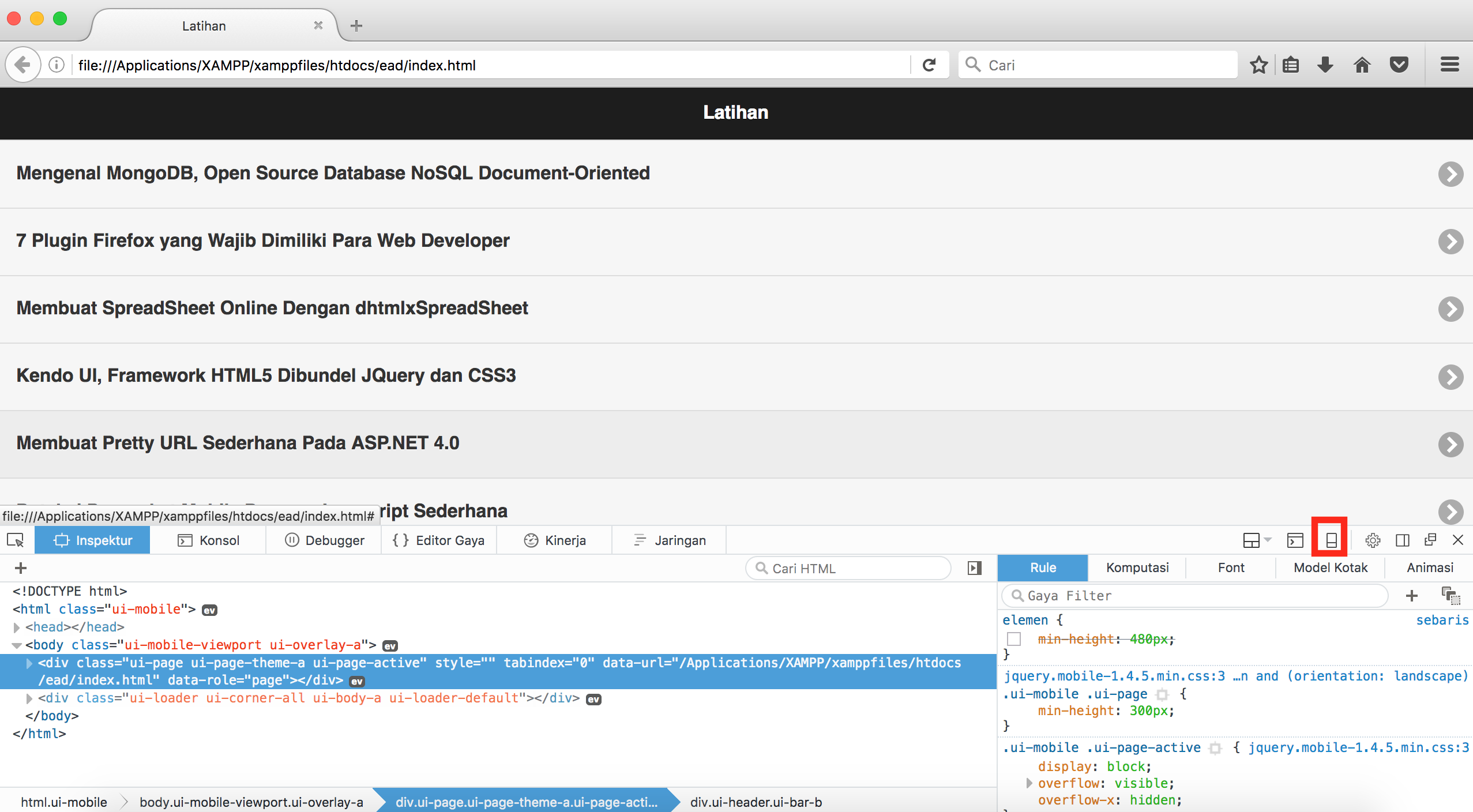Open the Kinerja tab
This screenshot has width=1473, height=812.
(554, 540)
